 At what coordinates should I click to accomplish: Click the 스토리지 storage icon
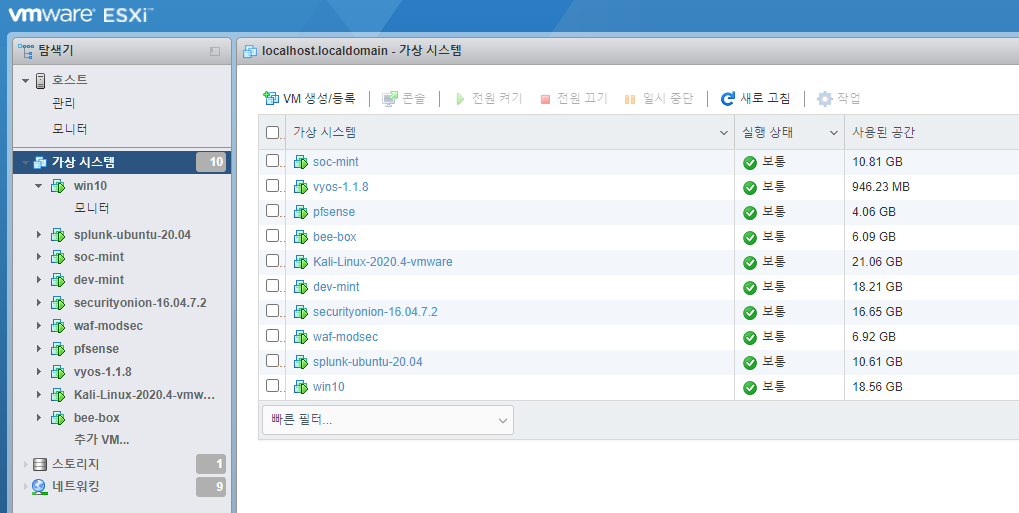[x=40, y=464]
